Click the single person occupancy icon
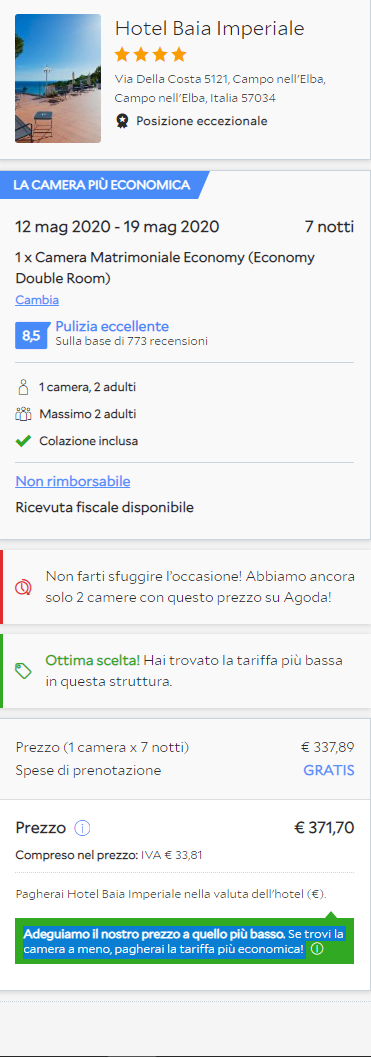This screenshot has height=1058, width=371. 24,387
